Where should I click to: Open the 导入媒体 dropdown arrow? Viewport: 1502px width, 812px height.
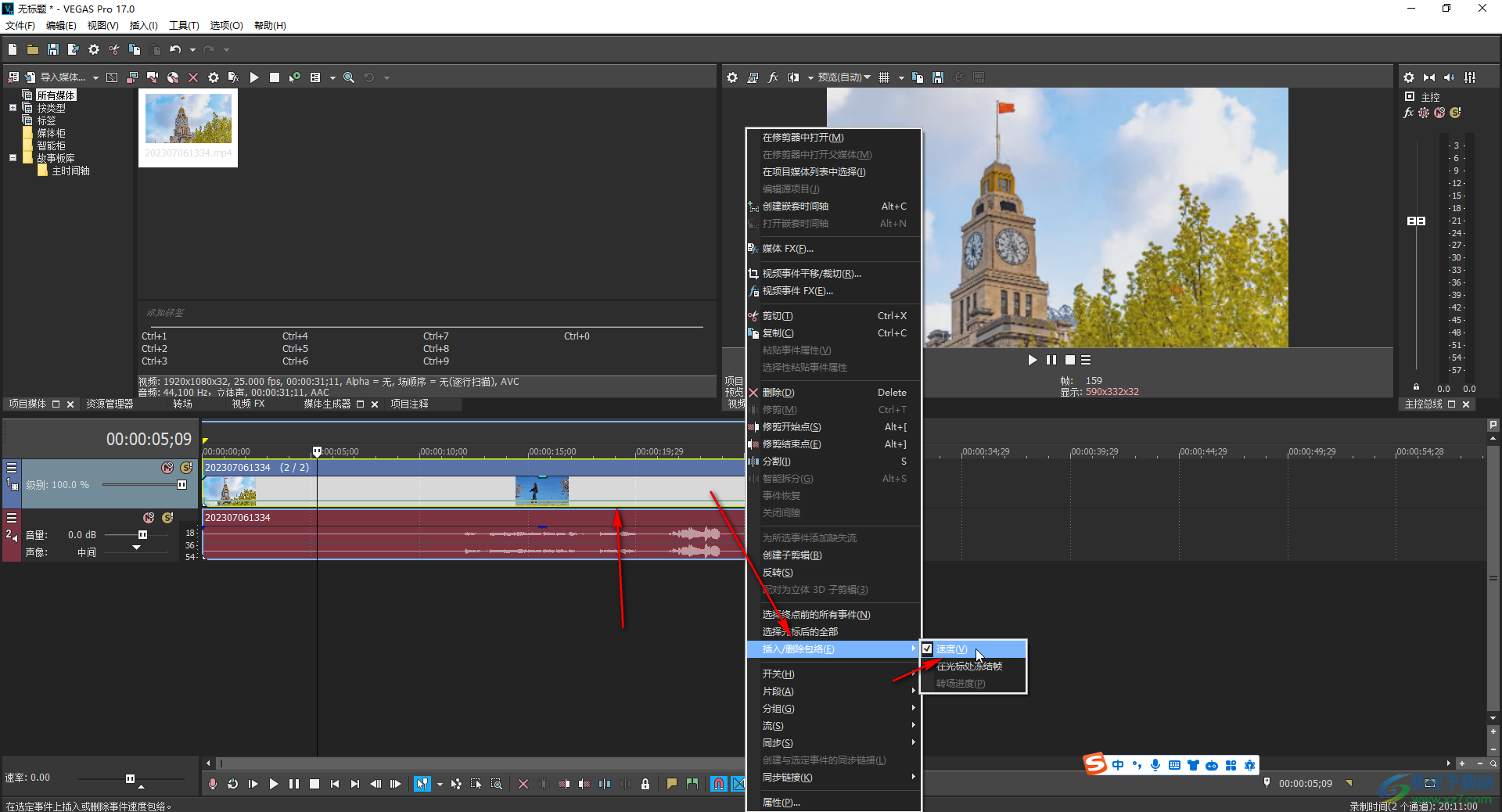95,77
